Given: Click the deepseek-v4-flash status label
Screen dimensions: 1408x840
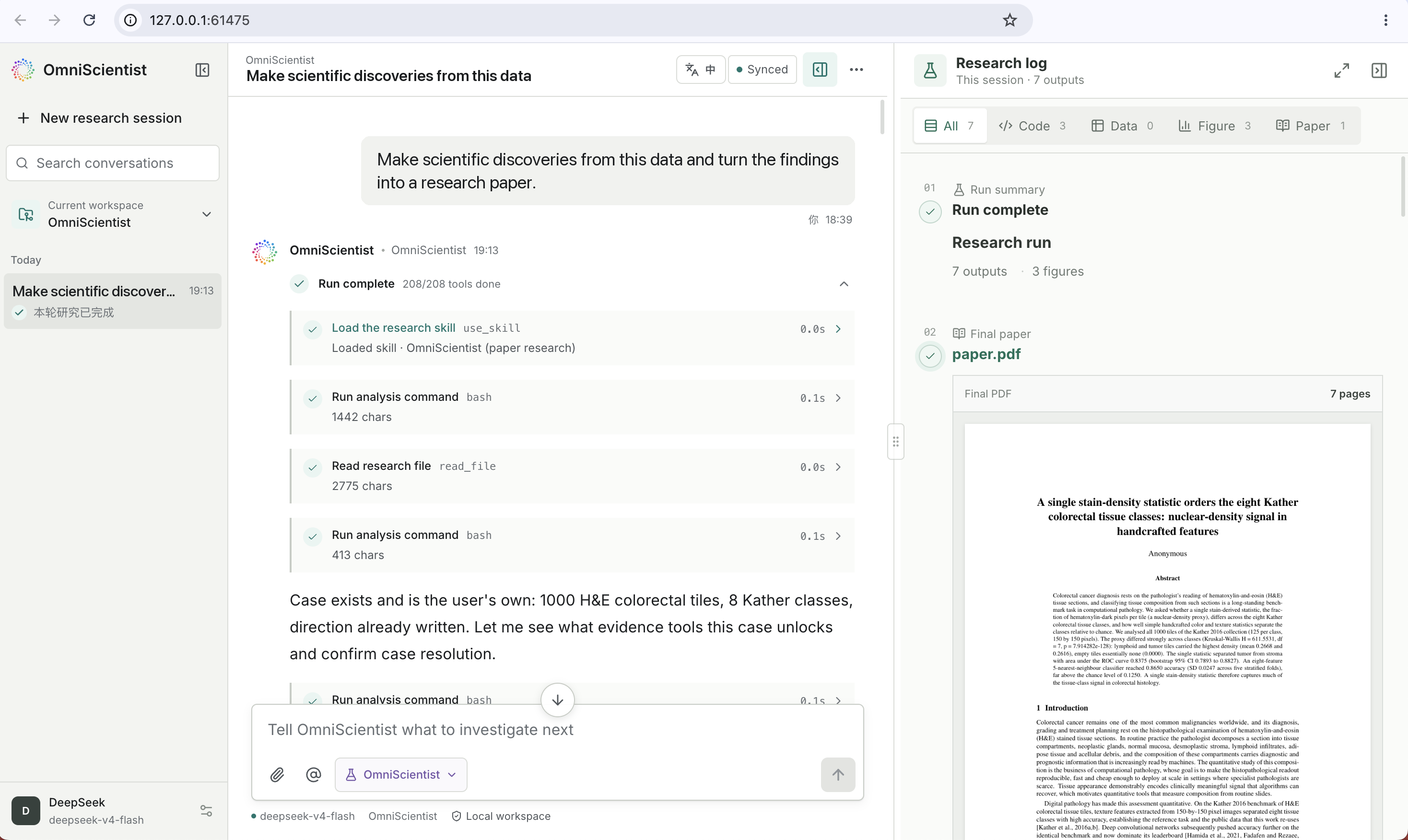Looking at the screenshot, I should 303,816.
